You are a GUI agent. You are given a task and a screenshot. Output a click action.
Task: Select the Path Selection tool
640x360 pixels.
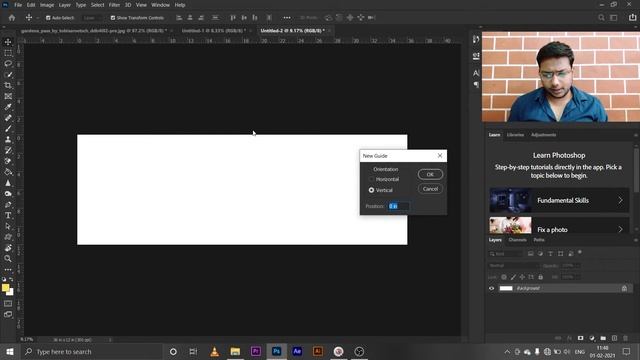pyautogui.click(x=8, y=226)
